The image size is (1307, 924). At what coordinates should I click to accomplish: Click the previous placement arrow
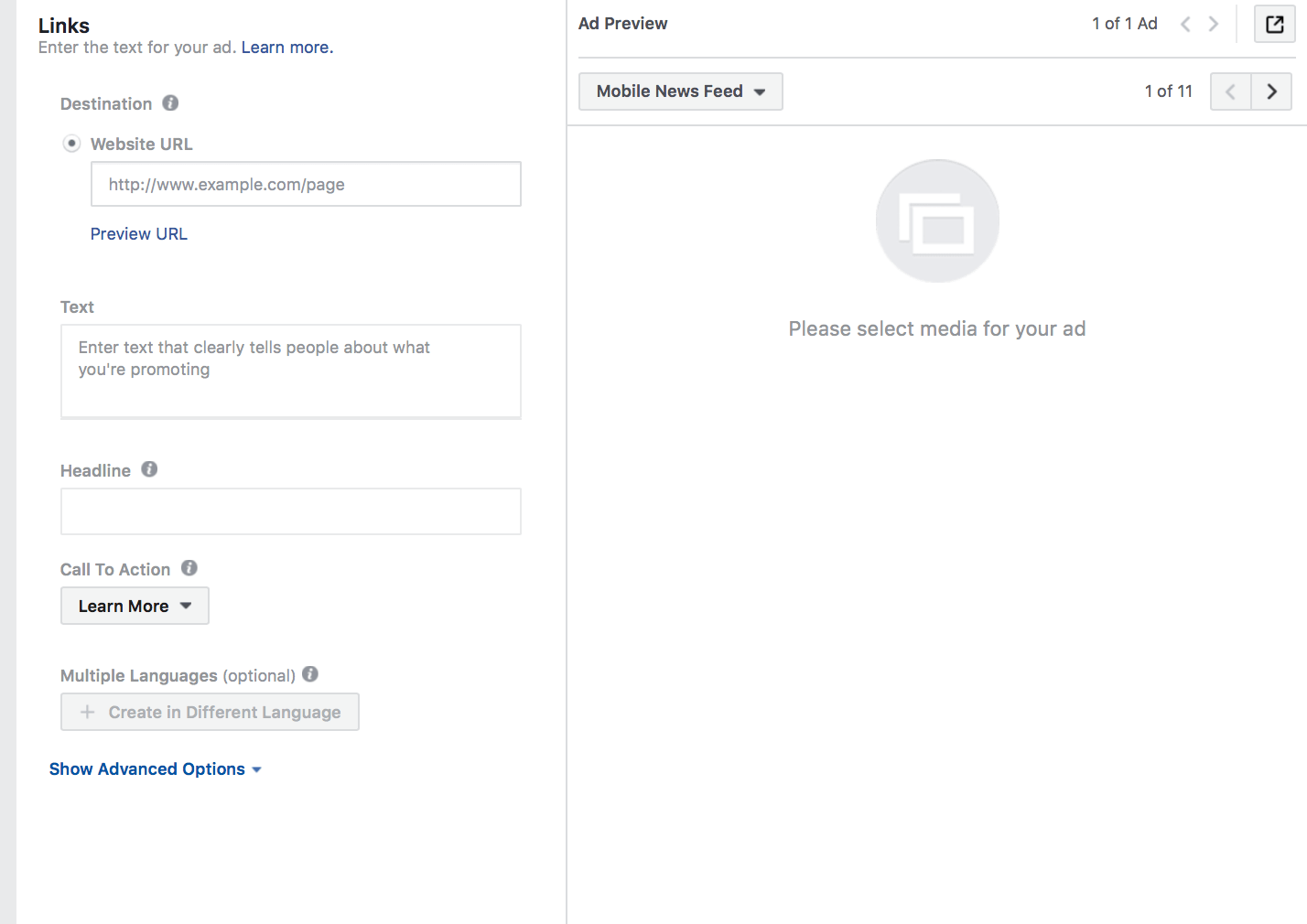pyautogui.click(x=1230, y=91)
